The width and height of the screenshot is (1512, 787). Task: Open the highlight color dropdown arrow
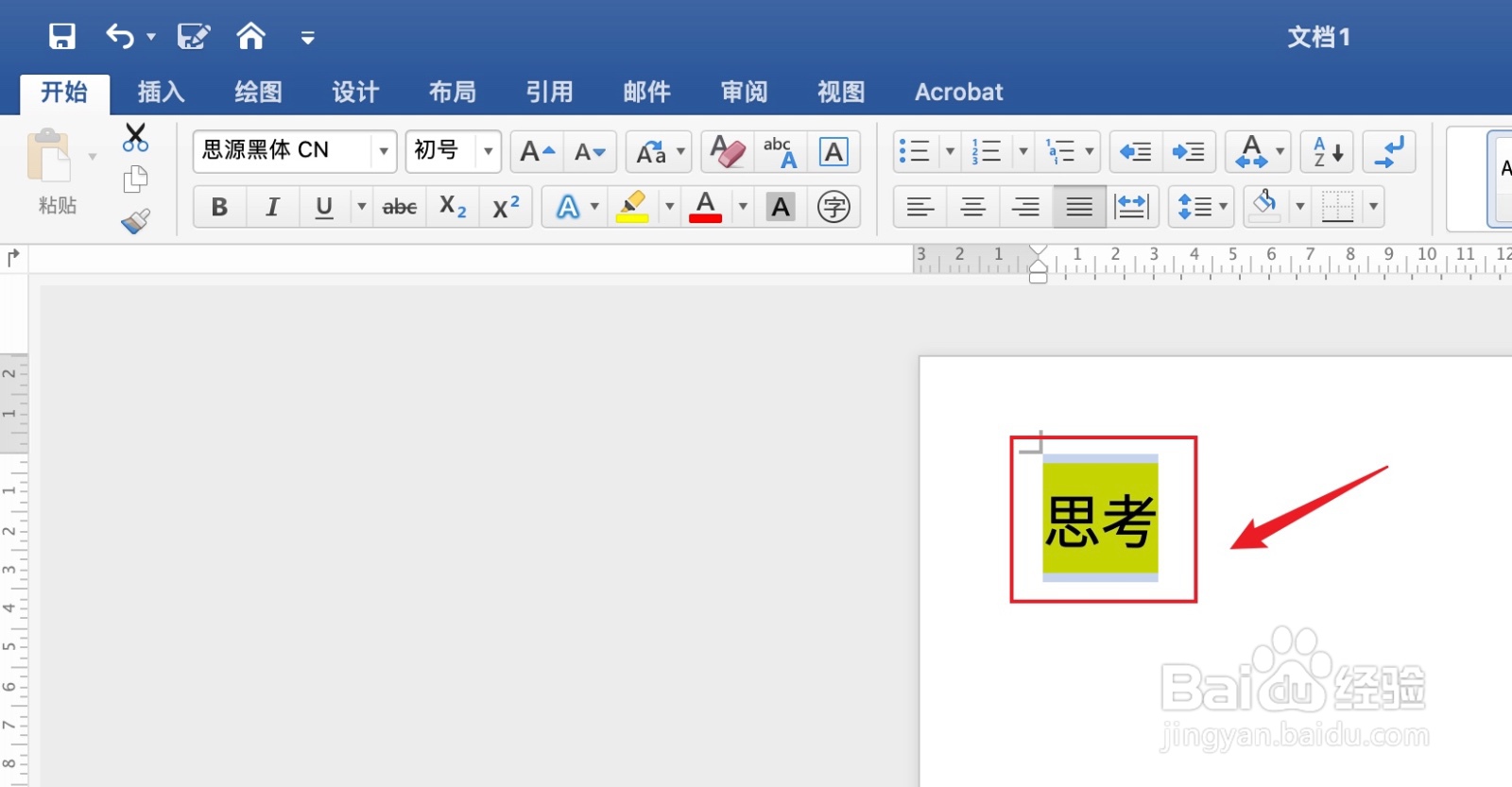[669, 206]
